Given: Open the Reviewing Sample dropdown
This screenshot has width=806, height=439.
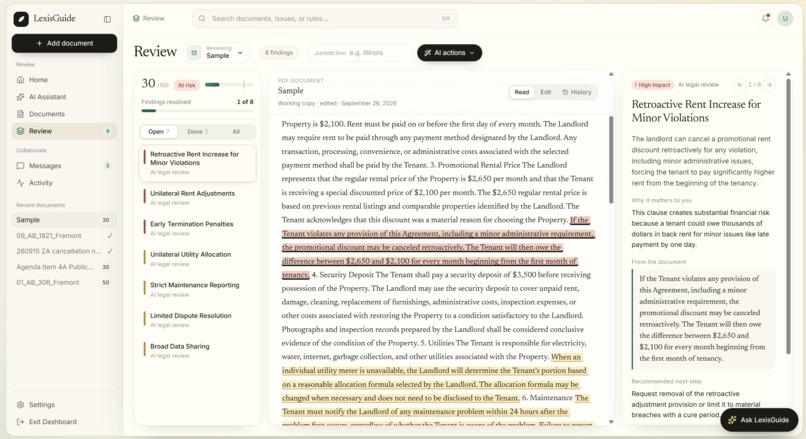Looking at the screenshot, I should tap(216, 52).
